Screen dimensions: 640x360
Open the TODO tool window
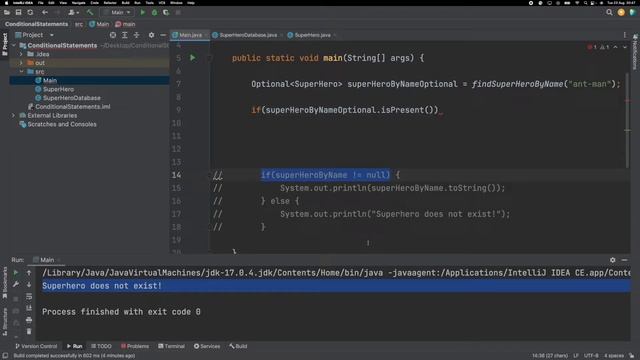pos(101,346)
